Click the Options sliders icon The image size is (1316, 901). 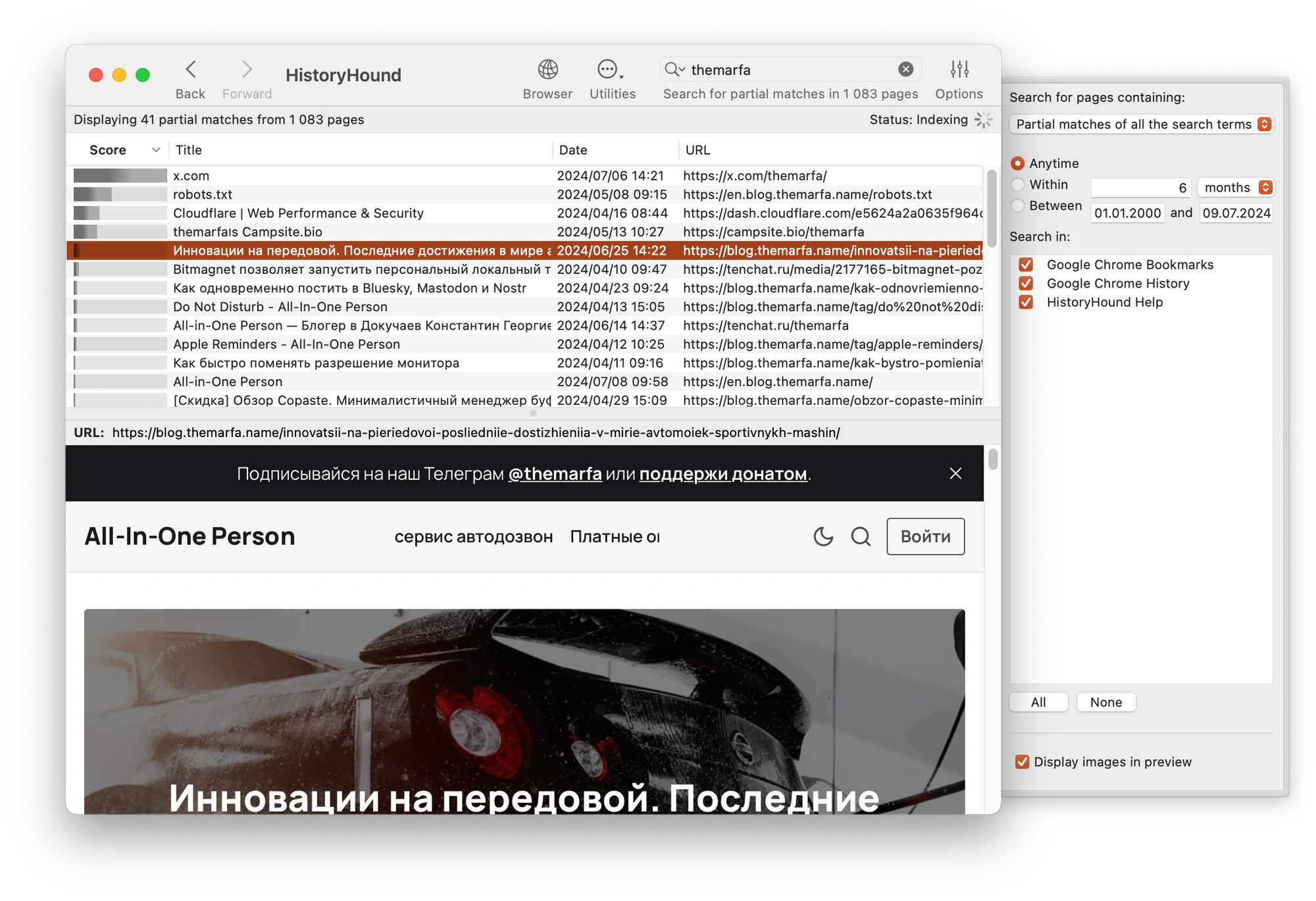[x=959, y=69]
